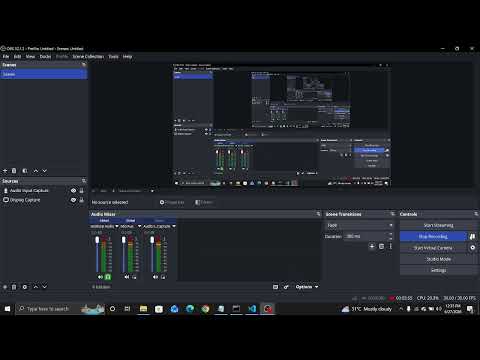Screen dimensions: 480x360
Task: Open the File menu
Action: tap(6, 56)
